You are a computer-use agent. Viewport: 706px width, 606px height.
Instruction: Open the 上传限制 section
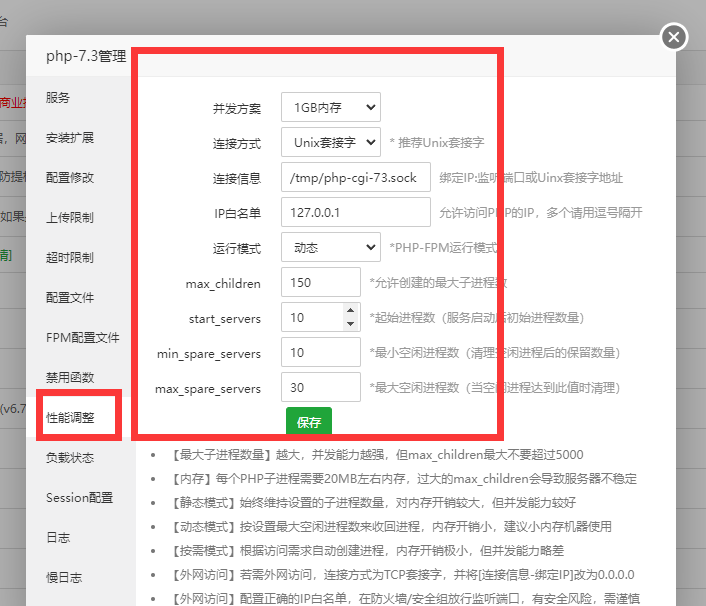pos(70,218)
